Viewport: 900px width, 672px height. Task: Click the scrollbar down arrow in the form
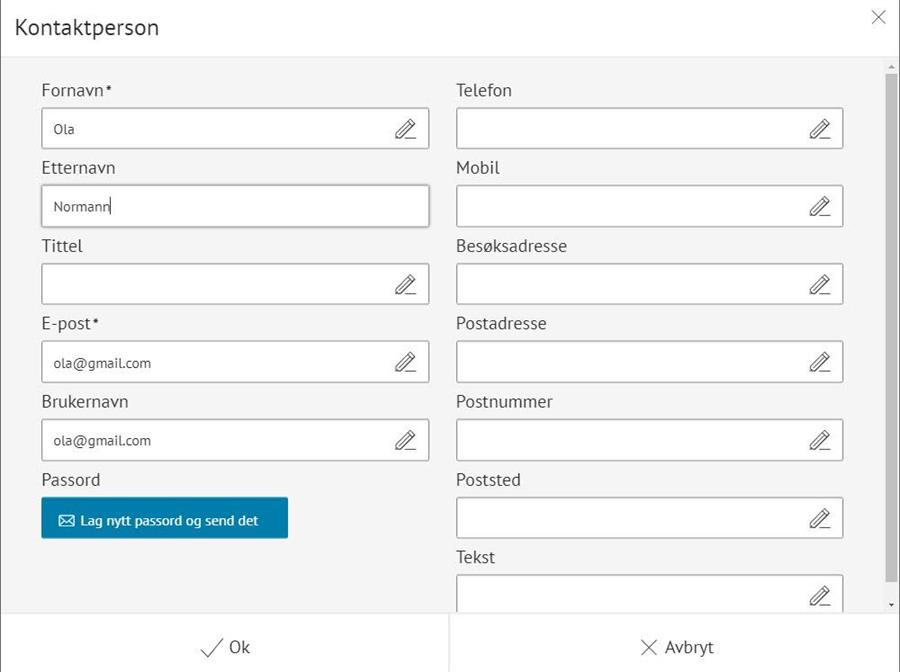891,605
